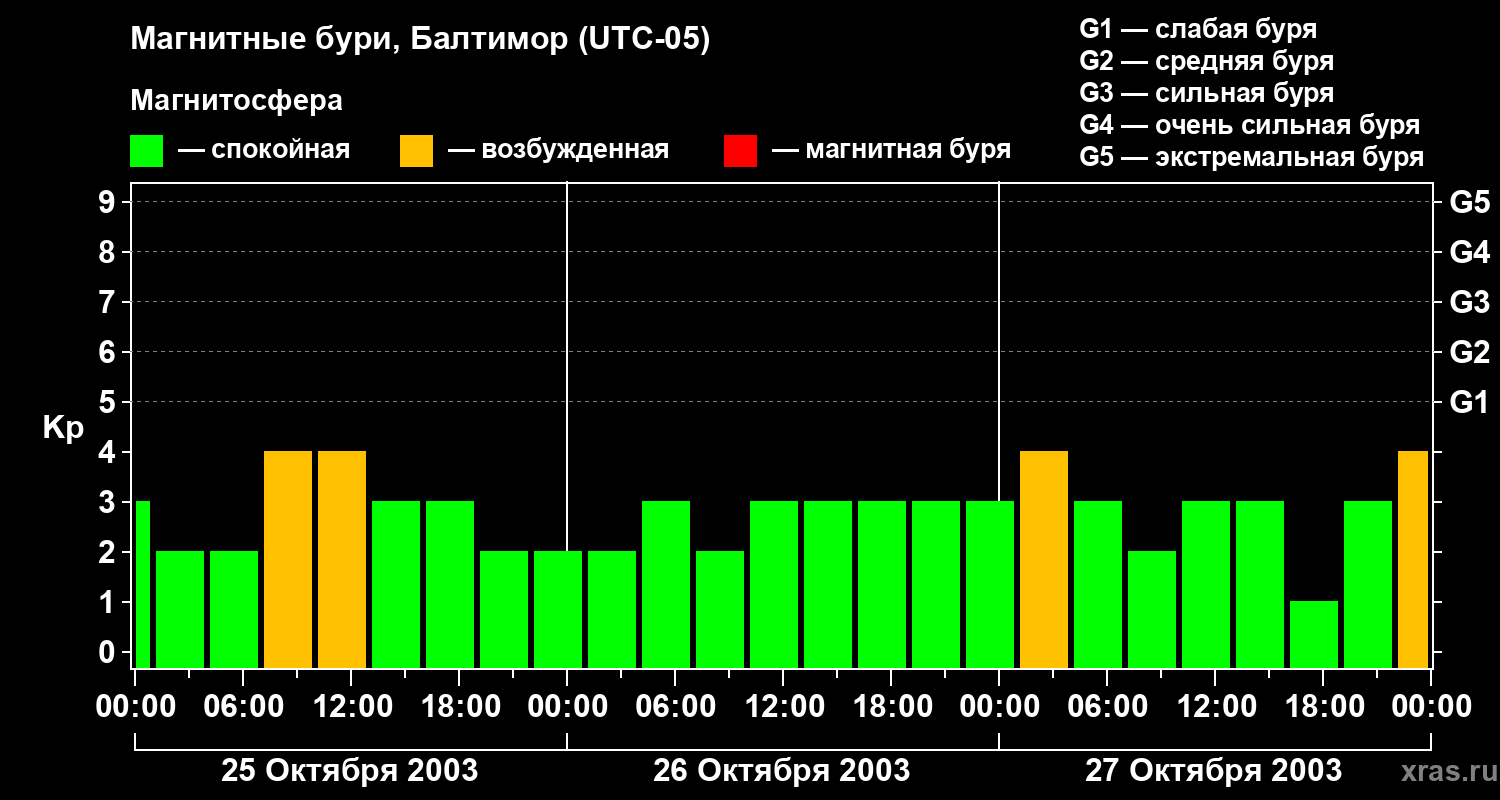The width and height of the screenshot is (1500, 800).
Task: Click the Kp 3 bar starting 06:00 on 26 October
Action: pos(666,584)
